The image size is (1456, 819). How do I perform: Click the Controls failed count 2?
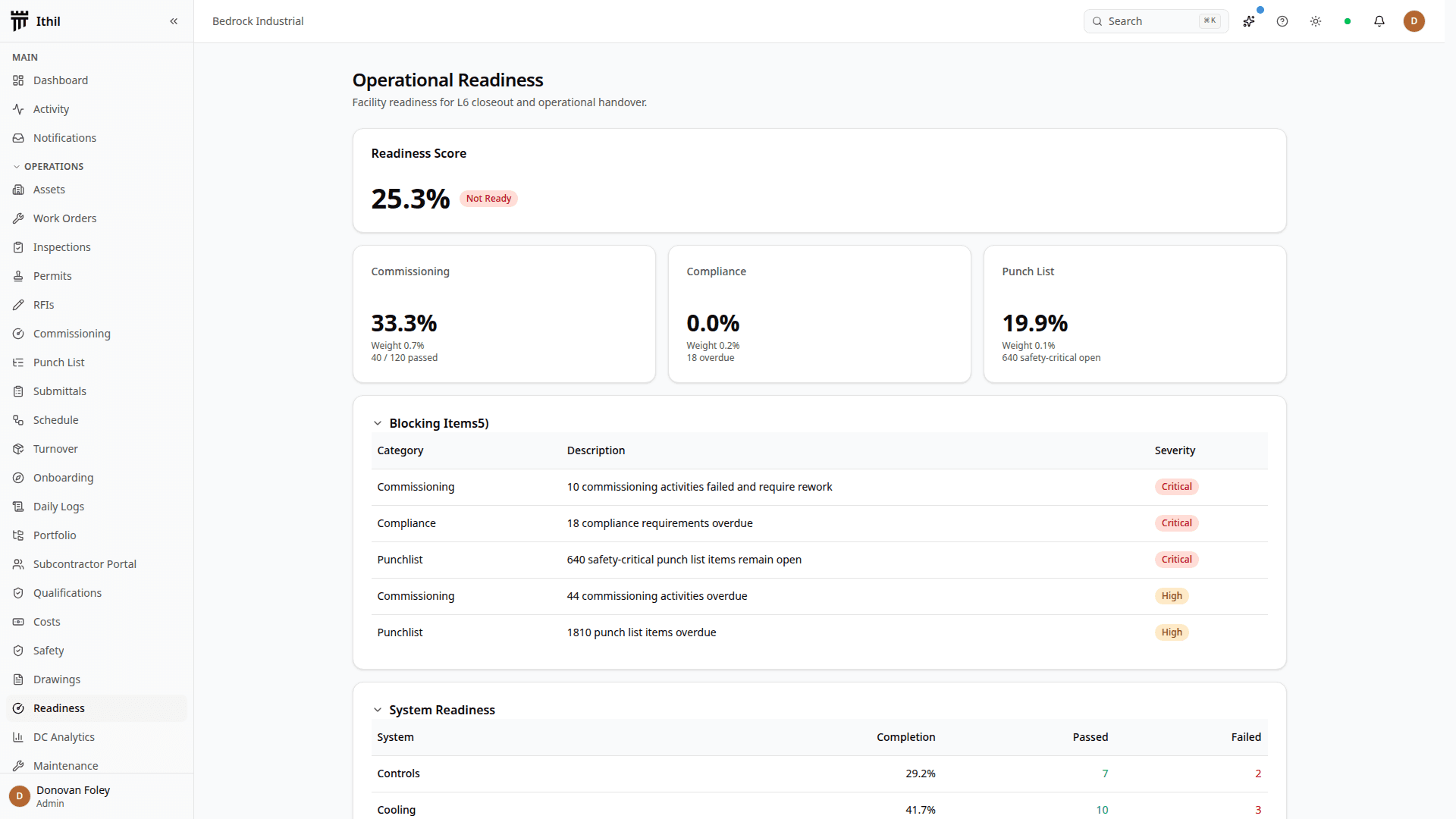click(x=1258, y=773)
